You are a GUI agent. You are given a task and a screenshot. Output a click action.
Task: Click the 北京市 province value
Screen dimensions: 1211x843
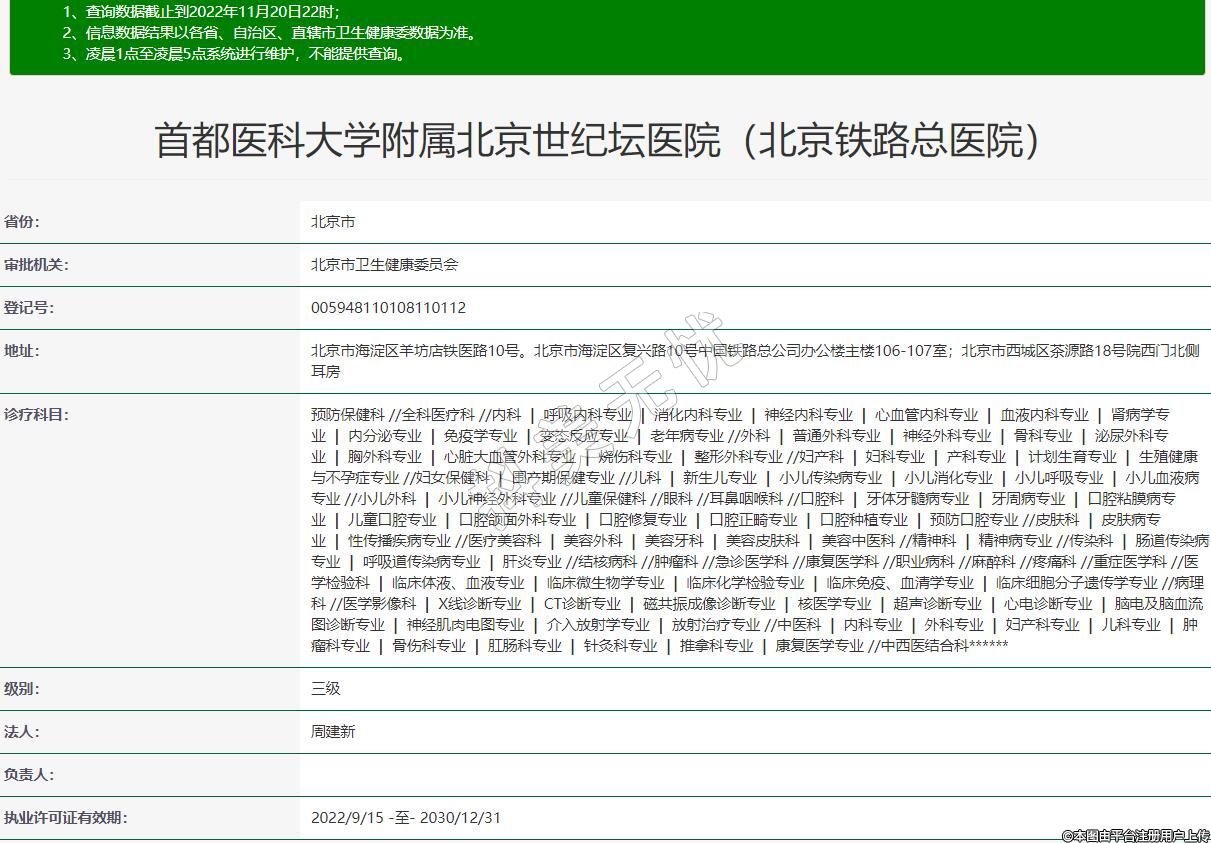pos(333,222)
